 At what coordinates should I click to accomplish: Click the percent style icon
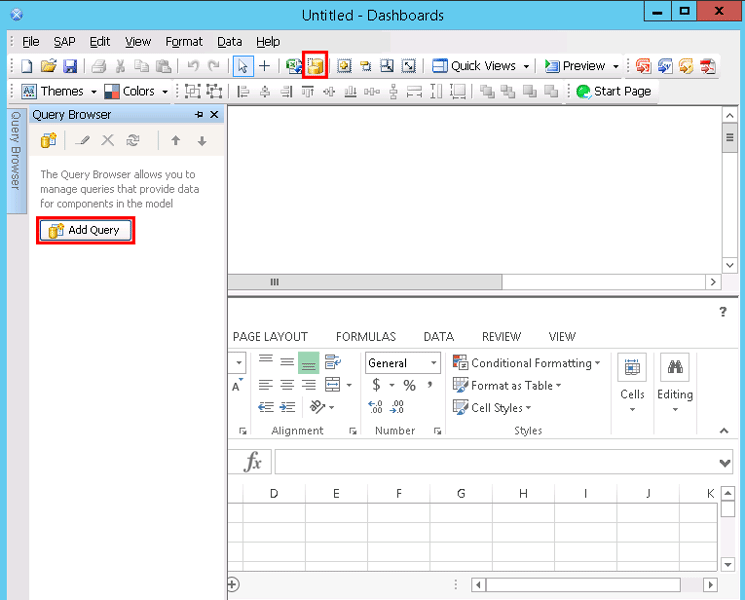click(409, 385)
